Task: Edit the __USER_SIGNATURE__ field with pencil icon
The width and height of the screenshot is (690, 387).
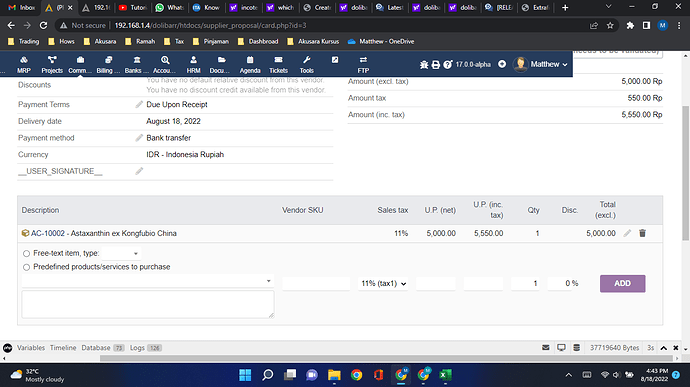Action: click(x=139, y=171)
